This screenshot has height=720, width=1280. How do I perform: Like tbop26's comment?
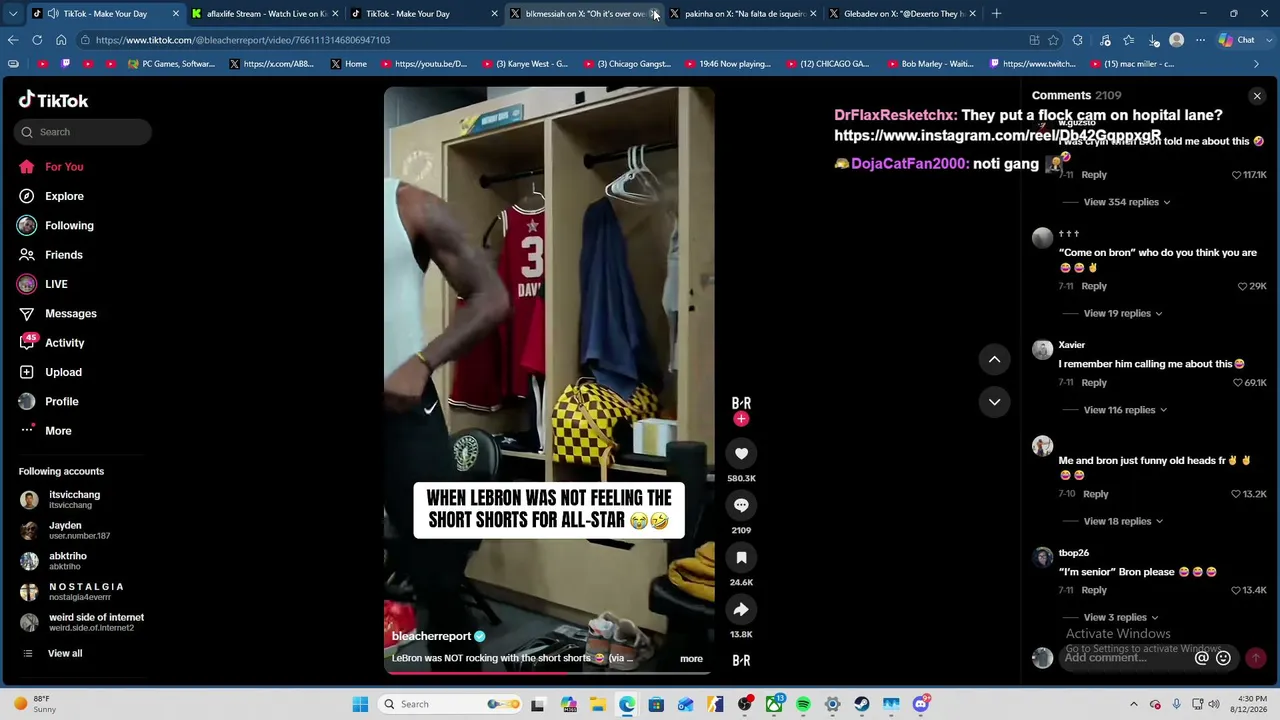1237,590
